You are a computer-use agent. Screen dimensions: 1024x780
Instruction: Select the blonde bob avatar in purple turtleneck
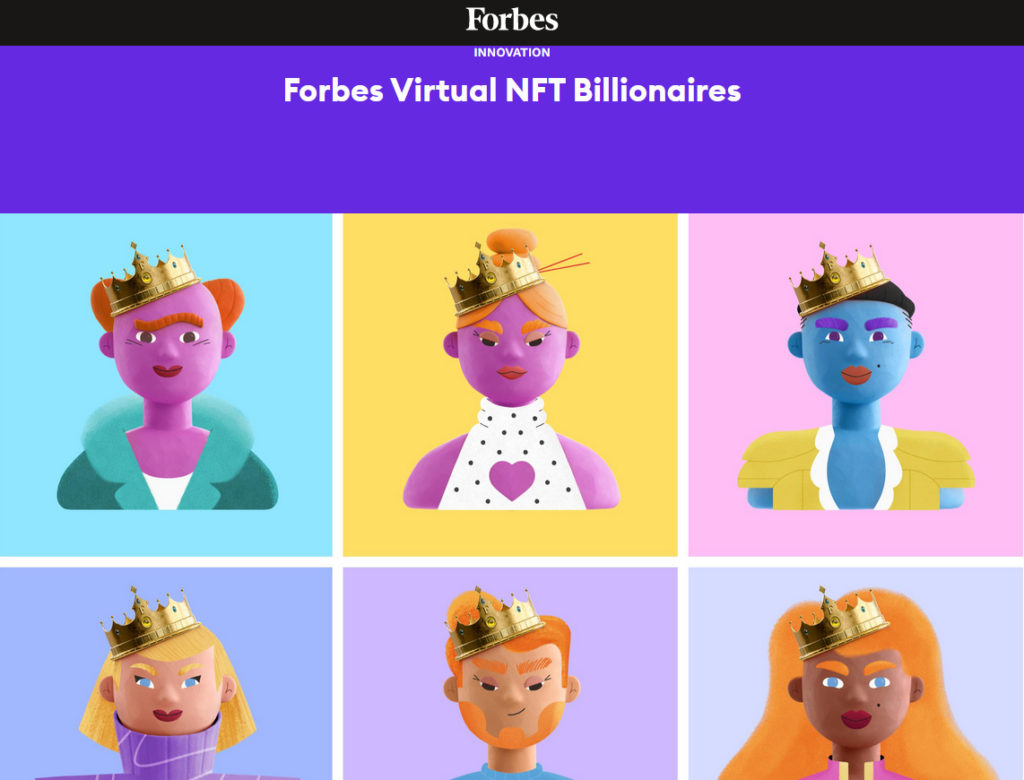click(166, 674)
